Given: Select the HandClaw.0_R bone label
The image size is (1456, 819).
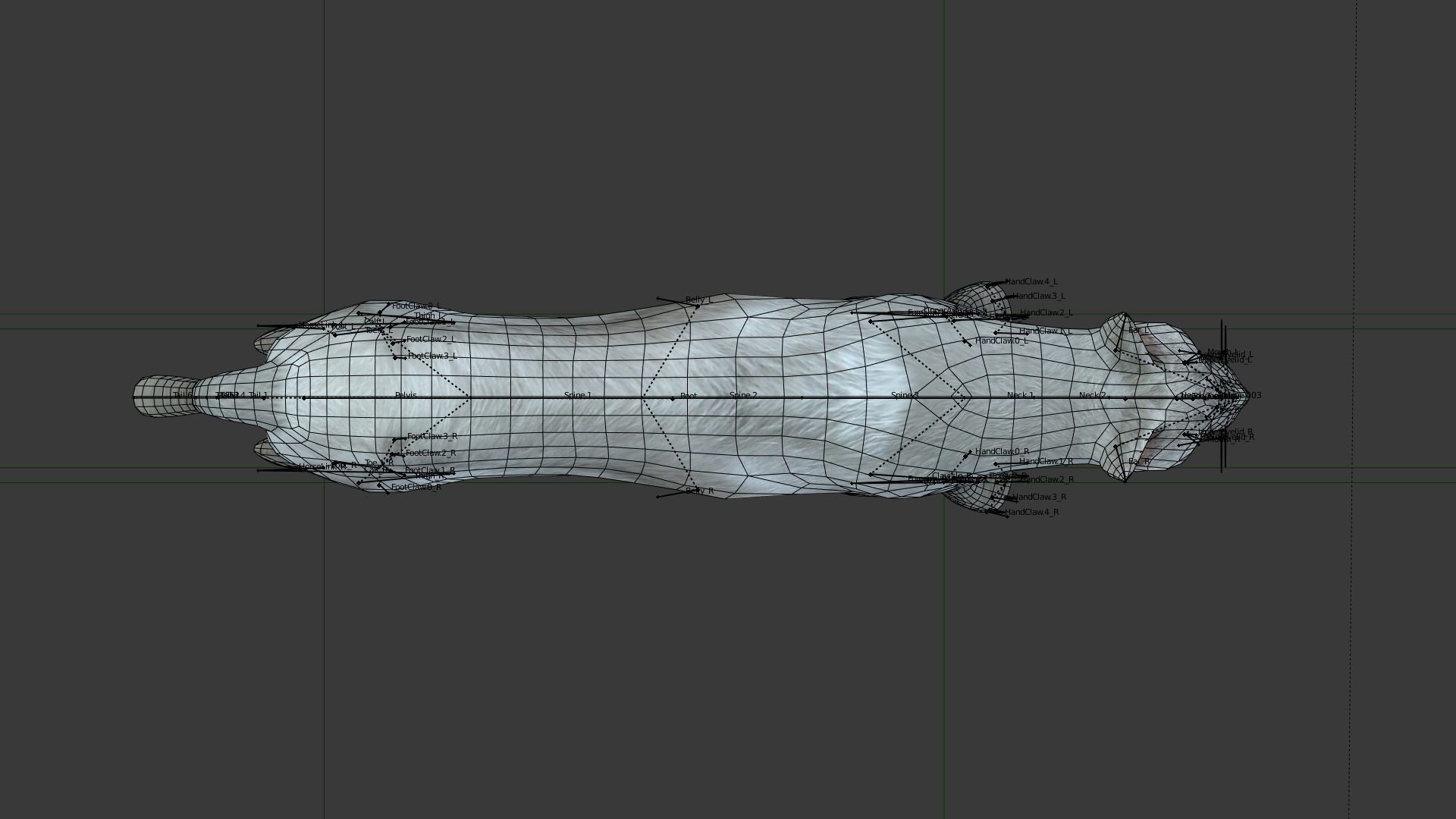Looking at the screenshot, I should [x=1002, y=451].
